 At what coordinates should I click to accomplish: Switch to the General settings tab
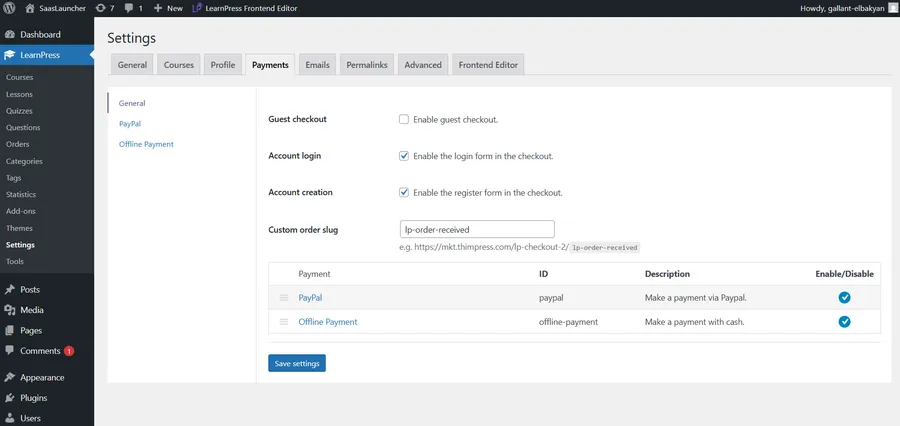133,65
